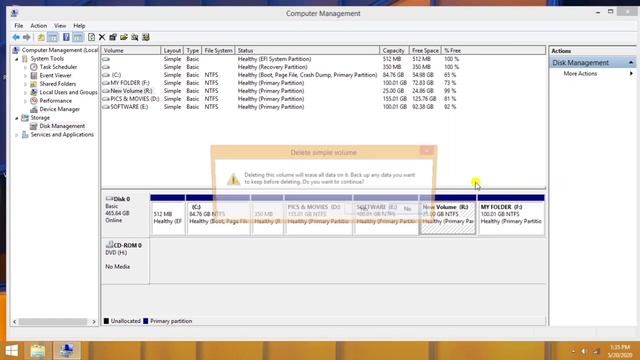Expand the Task Scheduler node arrow
Viewport: 640px width, 360px height.
(x=25, y=67)
